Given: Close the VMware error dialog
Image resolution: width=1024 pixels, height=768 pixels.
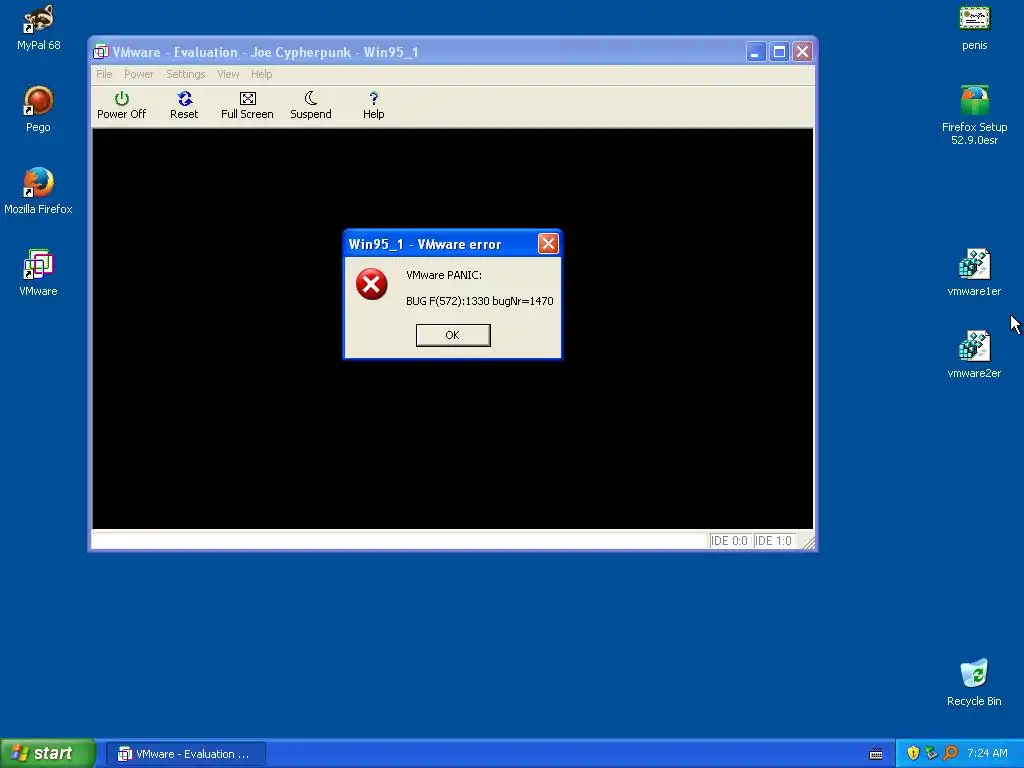Looking at the screenshot, I should pyautogui.click(x=548, y=244).
